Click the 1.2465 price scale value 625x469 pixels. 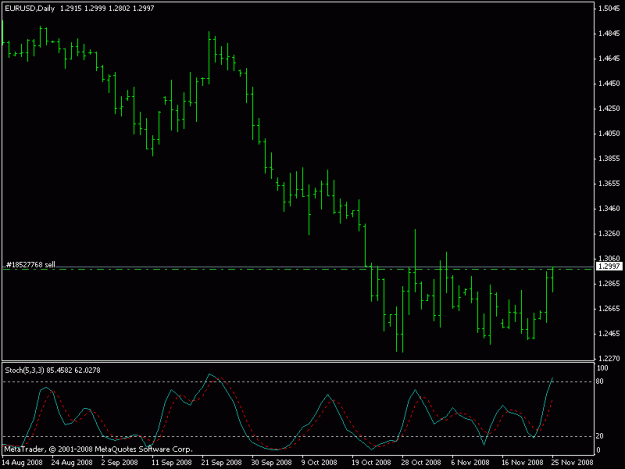tap(609, 334)
